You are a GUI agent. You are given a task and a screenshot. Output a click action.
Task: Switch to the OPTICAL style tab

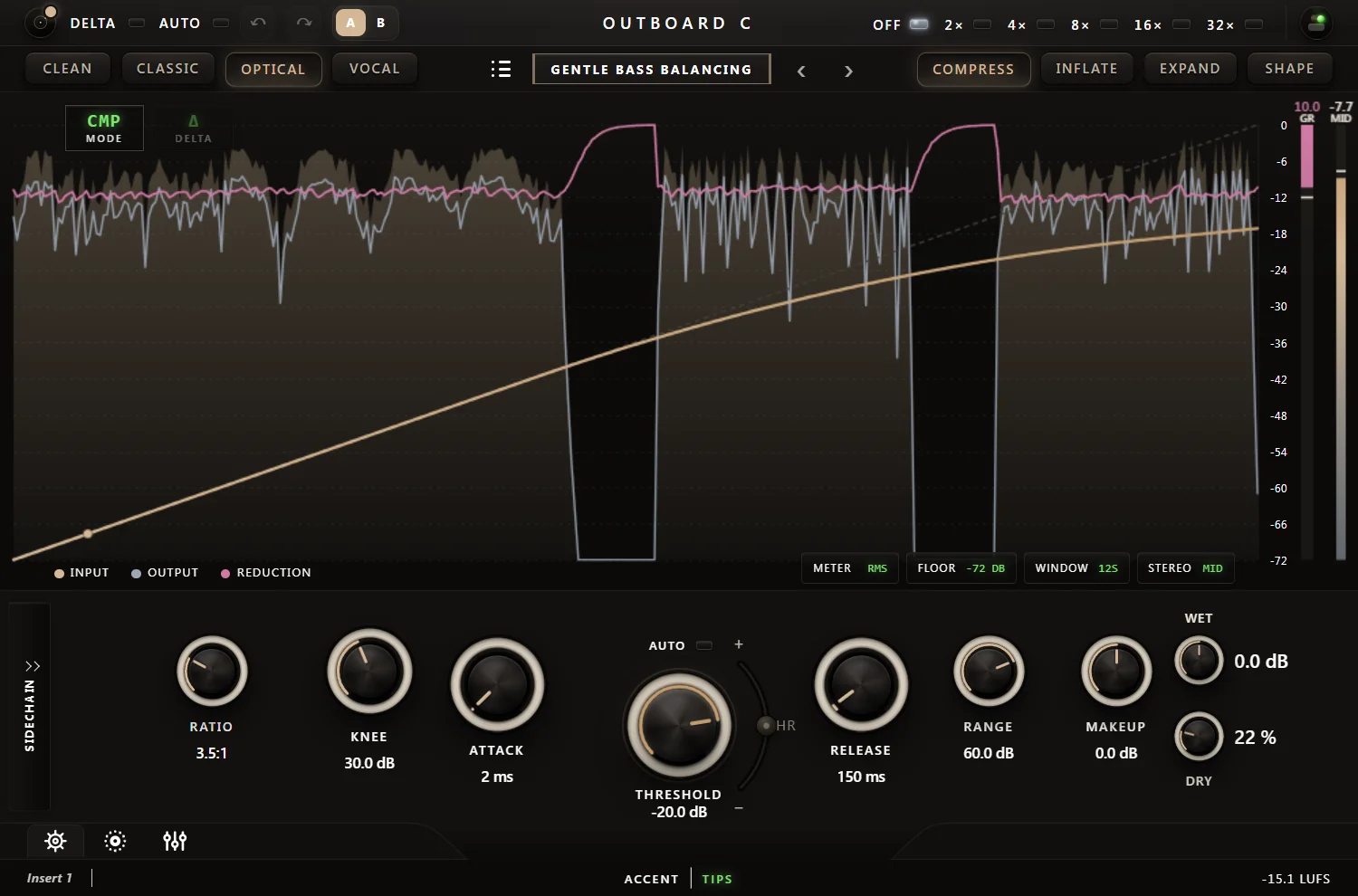273,70
